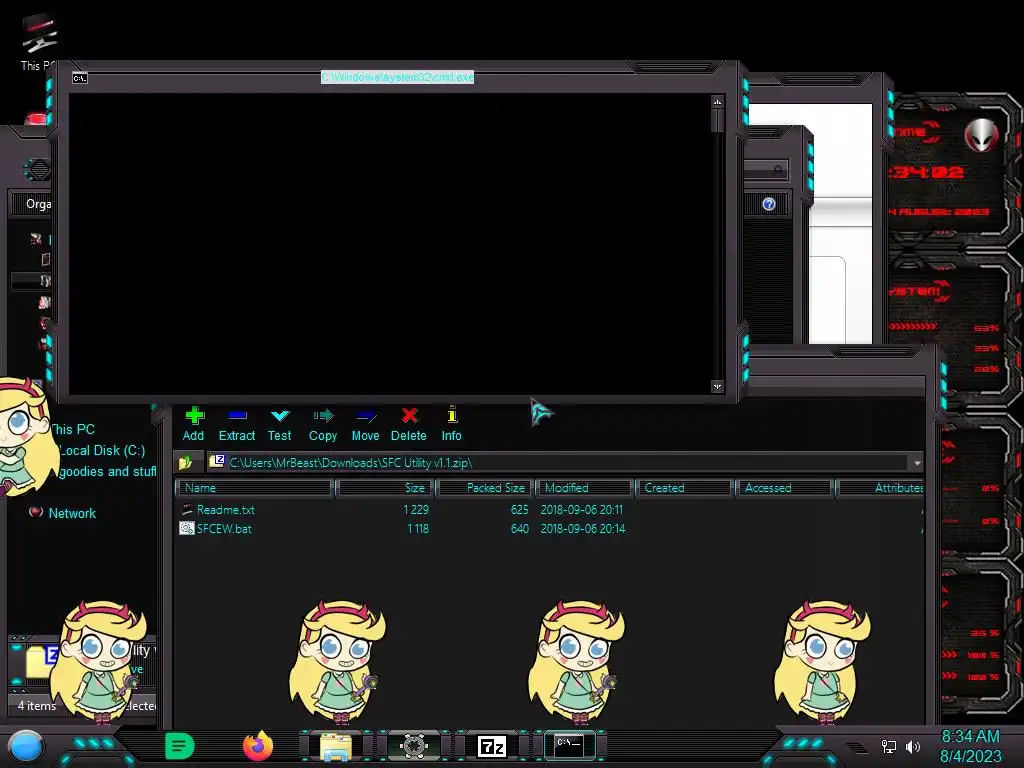Select the SFCEW.bat file row
Viewport: 1024px width, 768px height.
(549, 528)
